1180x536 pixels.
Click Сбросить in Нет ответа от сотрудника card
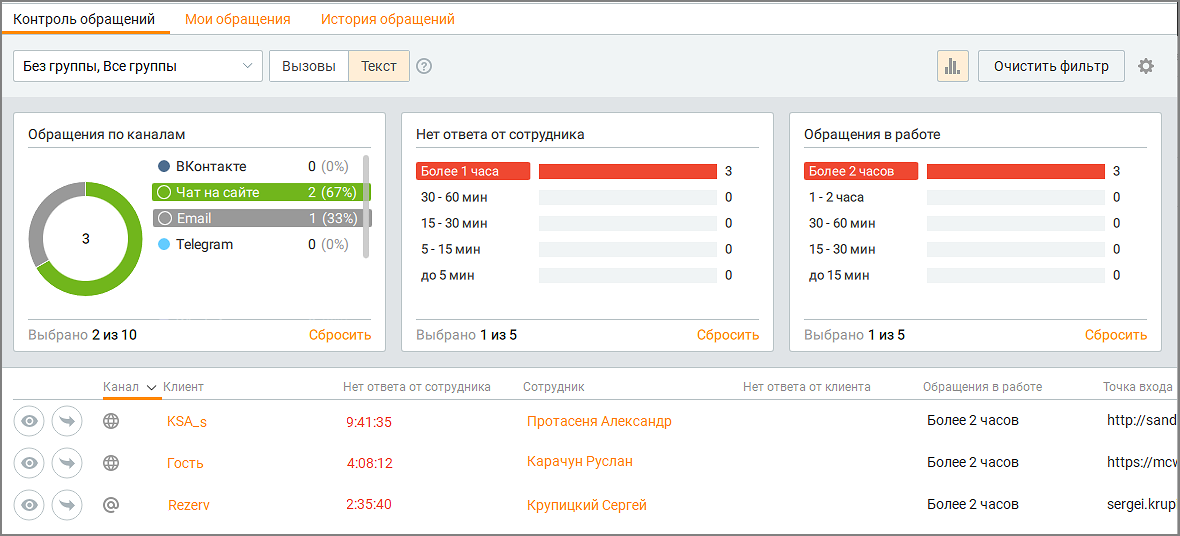coord(728,335)
